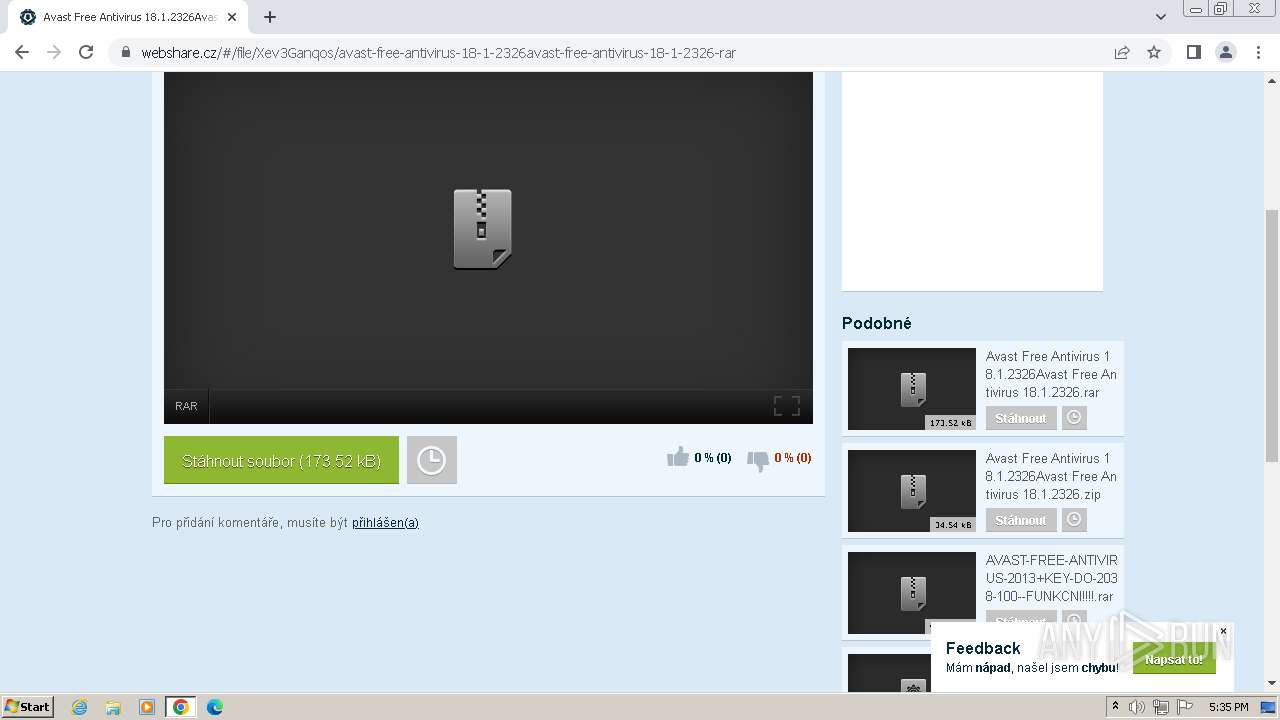
Task: Follow the přihlášen(a) login link
Action: point(385,523)
